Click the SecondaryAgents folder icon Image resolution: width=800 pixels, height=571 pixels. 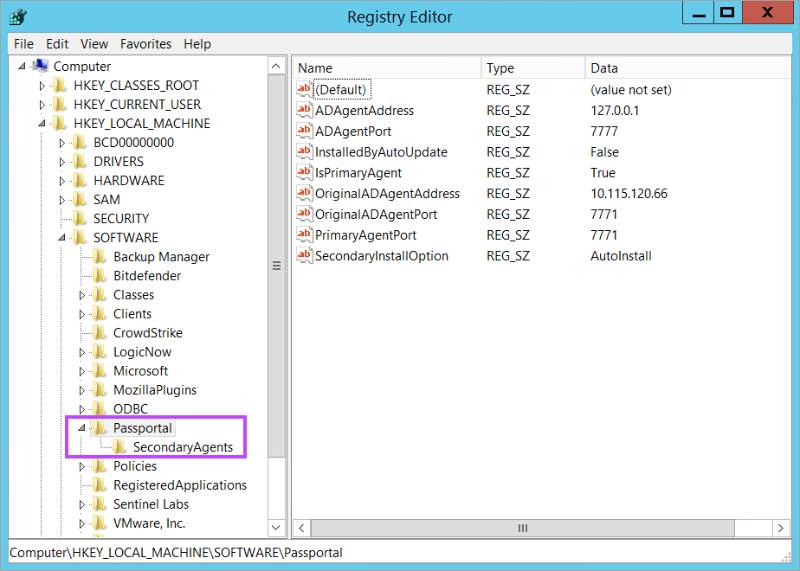(120, 447)
